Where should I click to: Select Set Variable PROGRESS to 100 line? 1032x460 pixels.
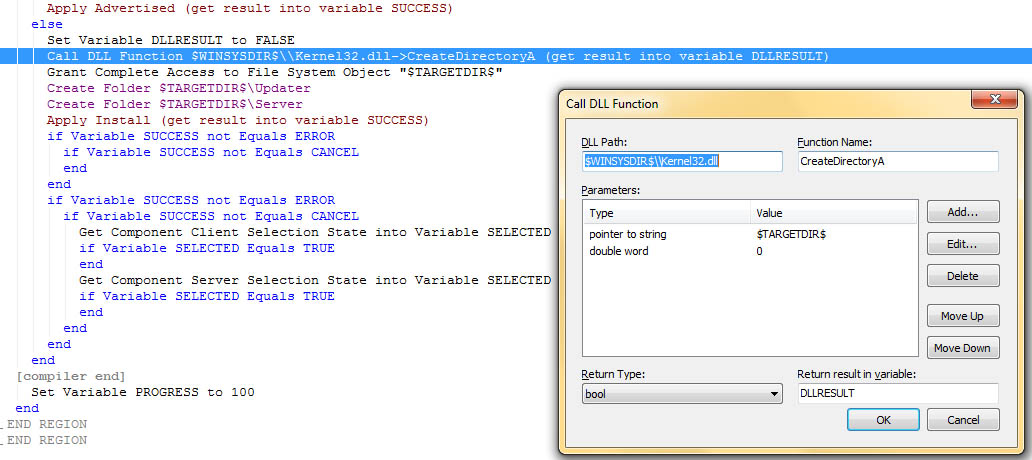point(143,392)
